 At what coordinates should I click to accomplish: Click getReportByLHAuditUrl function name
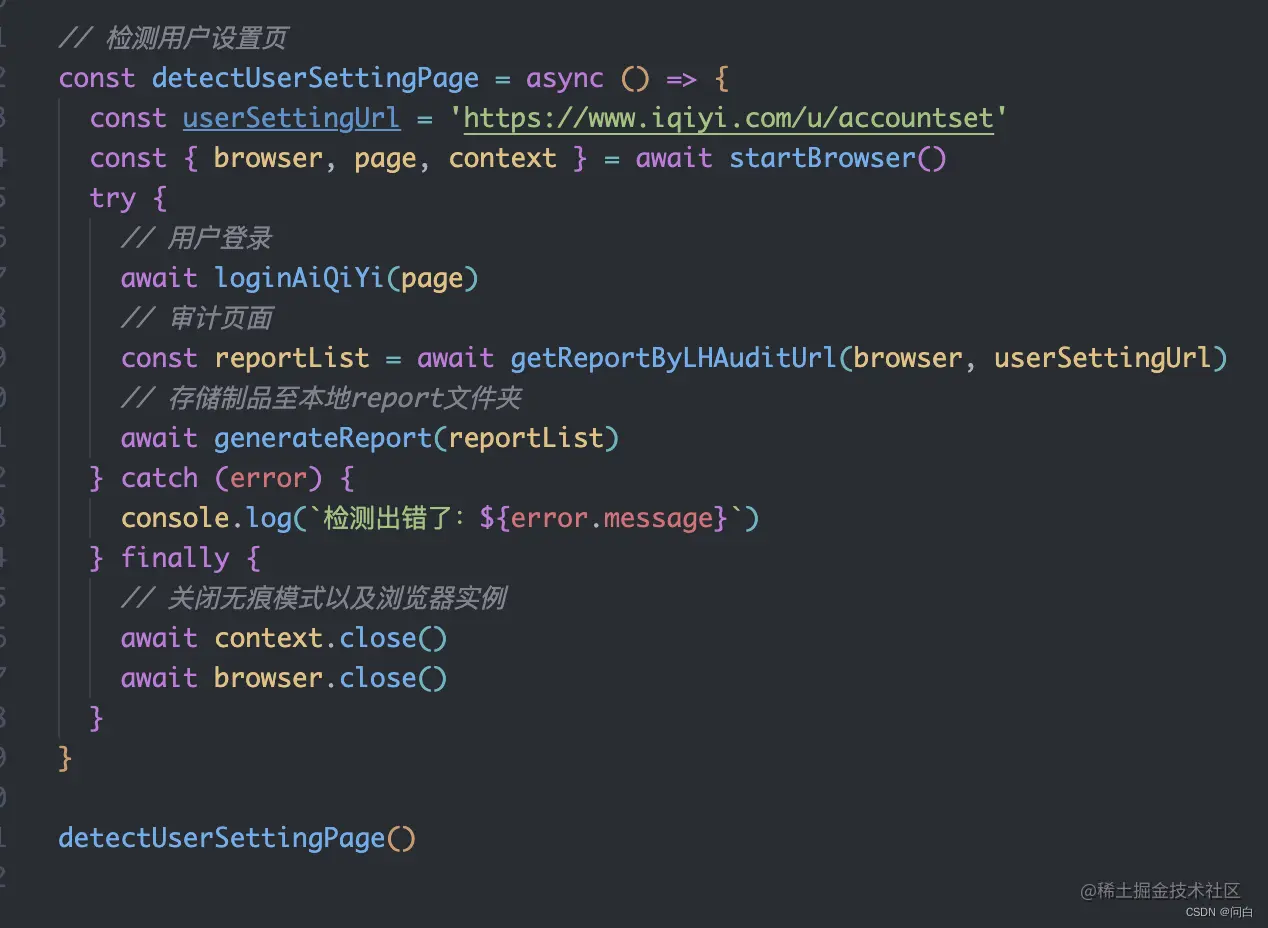click(674, 358)
